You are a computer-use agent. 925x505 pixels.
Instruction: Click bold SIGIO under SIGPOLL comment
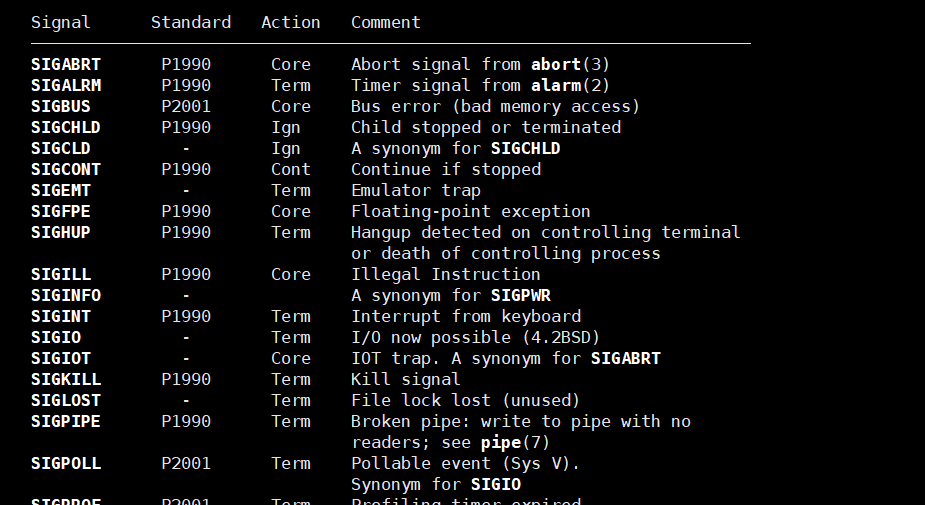pyautogui.click(x=496, y=484)
